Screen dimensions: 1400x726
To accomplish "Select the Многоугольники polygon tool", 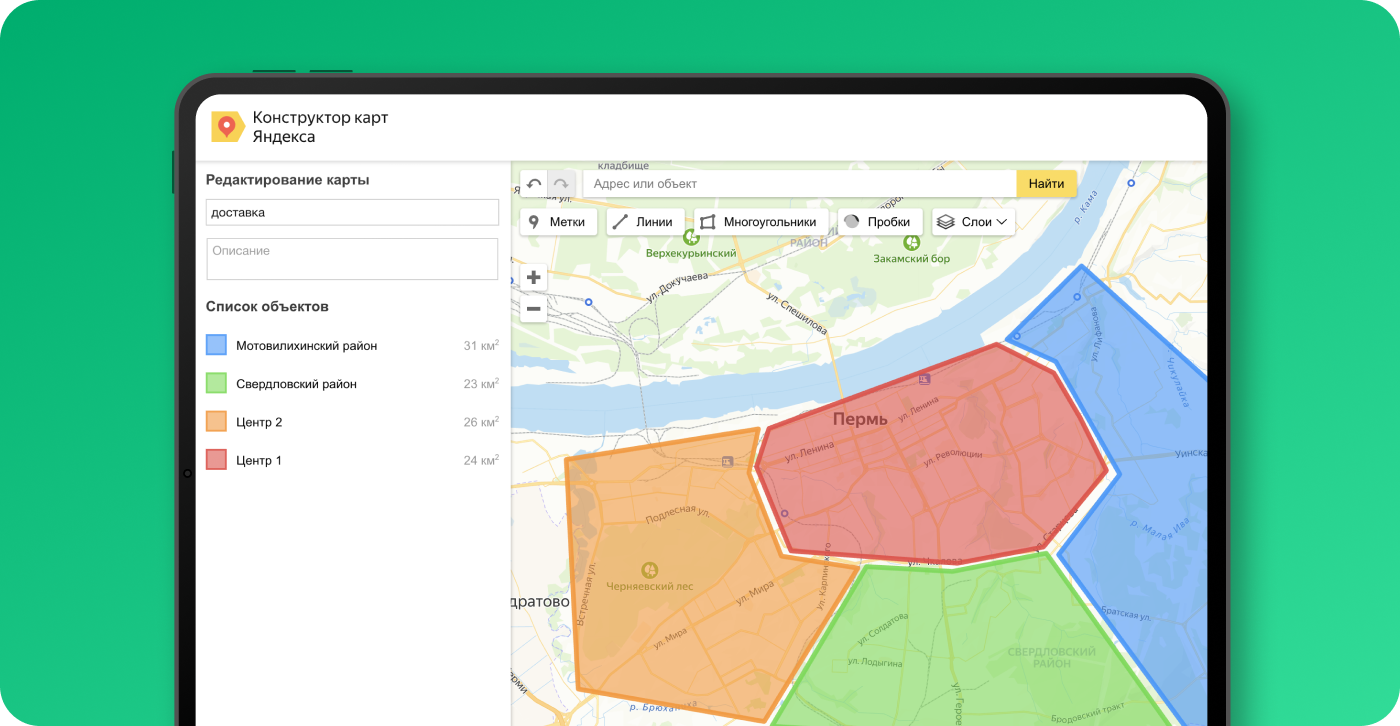I will pos(759,222).
